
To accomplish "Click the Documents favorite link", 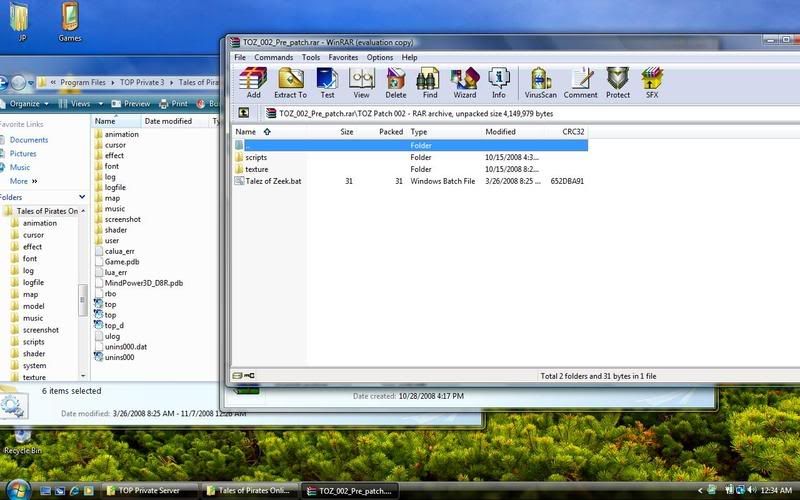I will [x=29, y=140].
